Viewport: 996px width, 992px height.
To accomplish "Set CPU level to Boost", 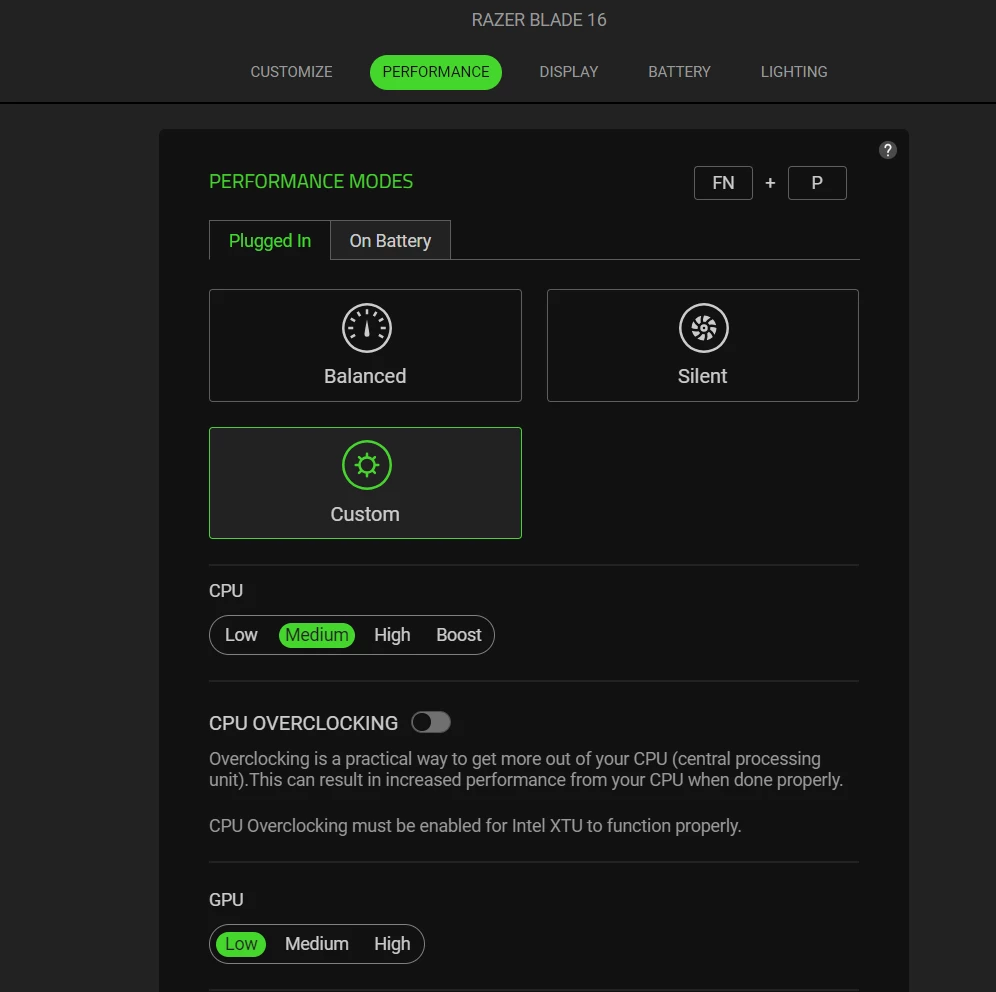I will pyautogui.click(x=459, y=635).
